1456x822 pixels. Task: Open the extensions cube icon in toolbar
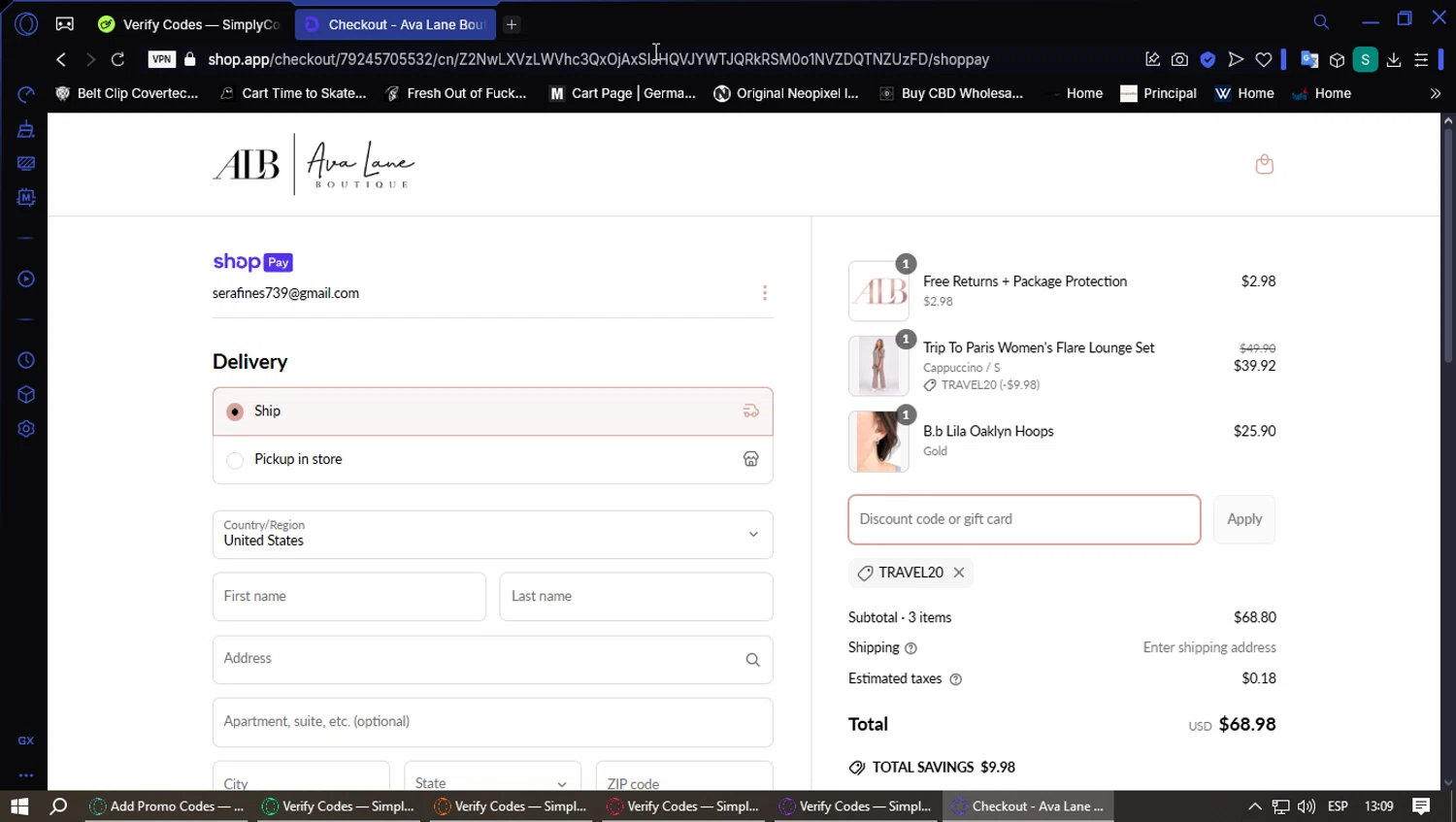point(1337,59)
